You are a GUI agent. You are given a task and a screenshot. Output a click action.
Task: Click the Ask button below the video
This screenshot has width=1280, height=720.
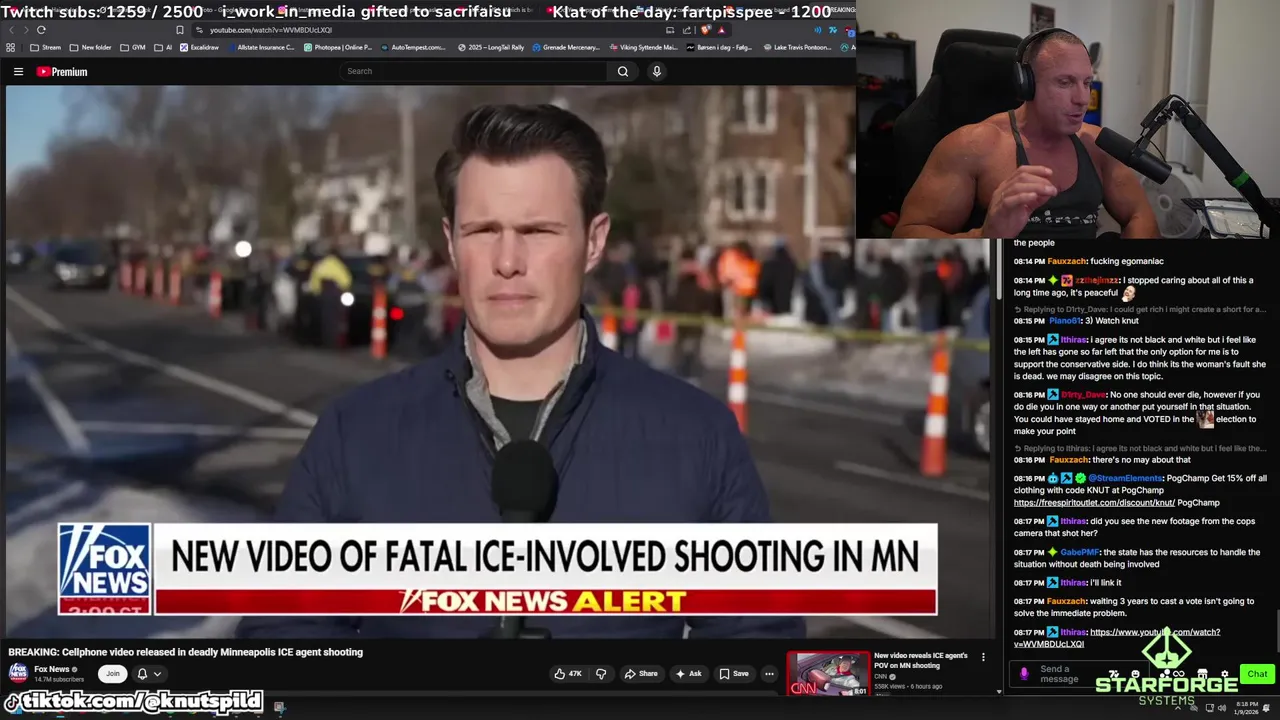click(x=689, y=674)
